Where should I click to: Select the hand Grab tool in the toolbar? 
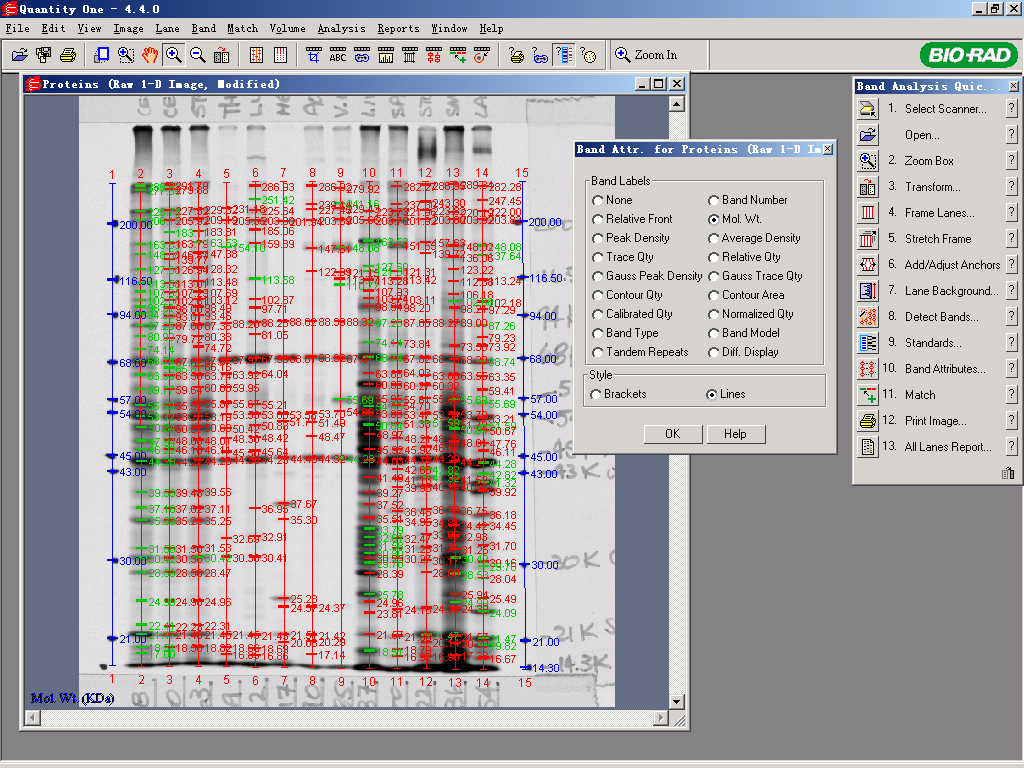click(x=150, y=55)
